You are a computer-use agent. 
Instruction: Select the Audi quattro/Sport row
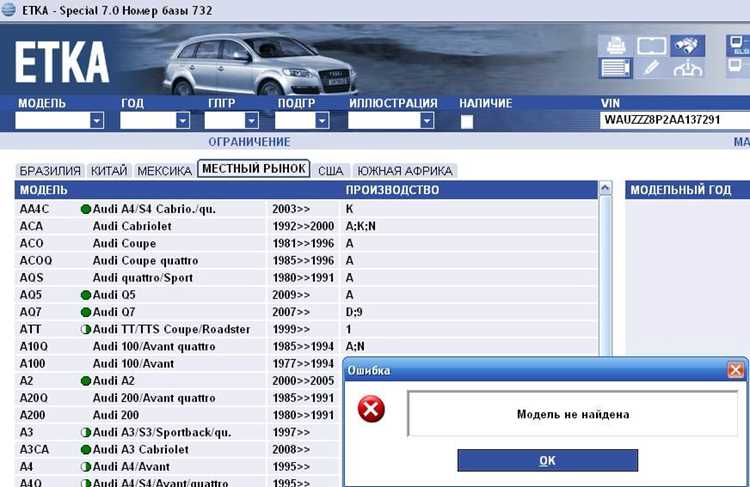[x=306, y=278]
